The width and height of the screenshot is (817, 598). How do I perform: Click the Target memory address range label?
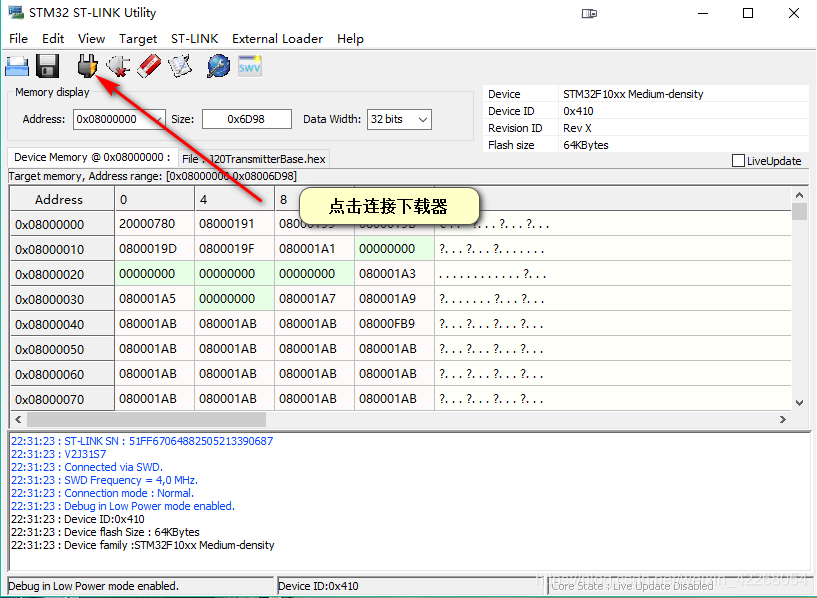coord(153,176)
